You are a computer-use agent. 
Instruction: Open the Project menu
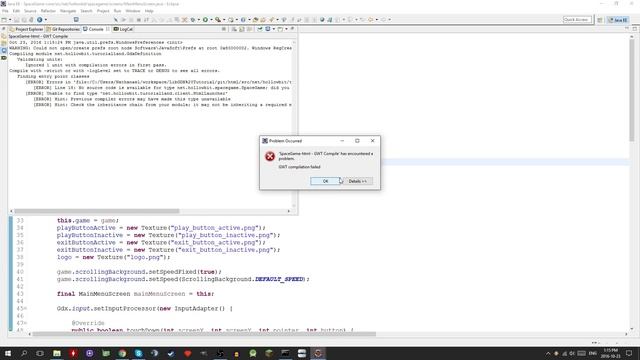coord(103,11)
